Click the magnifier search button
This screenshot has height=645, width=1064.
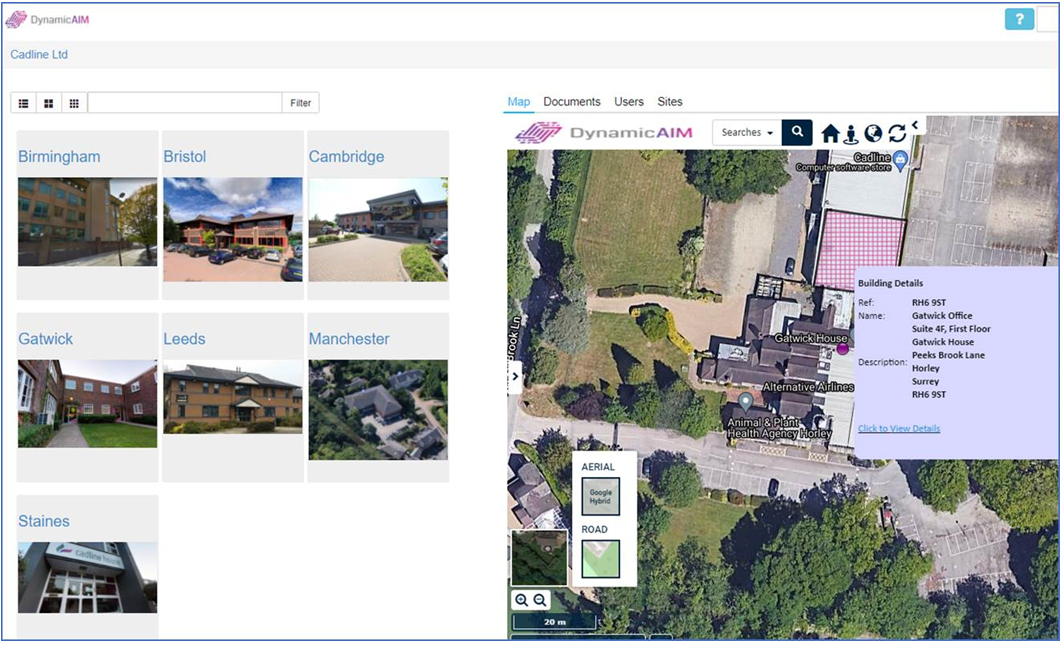[797, 132]
